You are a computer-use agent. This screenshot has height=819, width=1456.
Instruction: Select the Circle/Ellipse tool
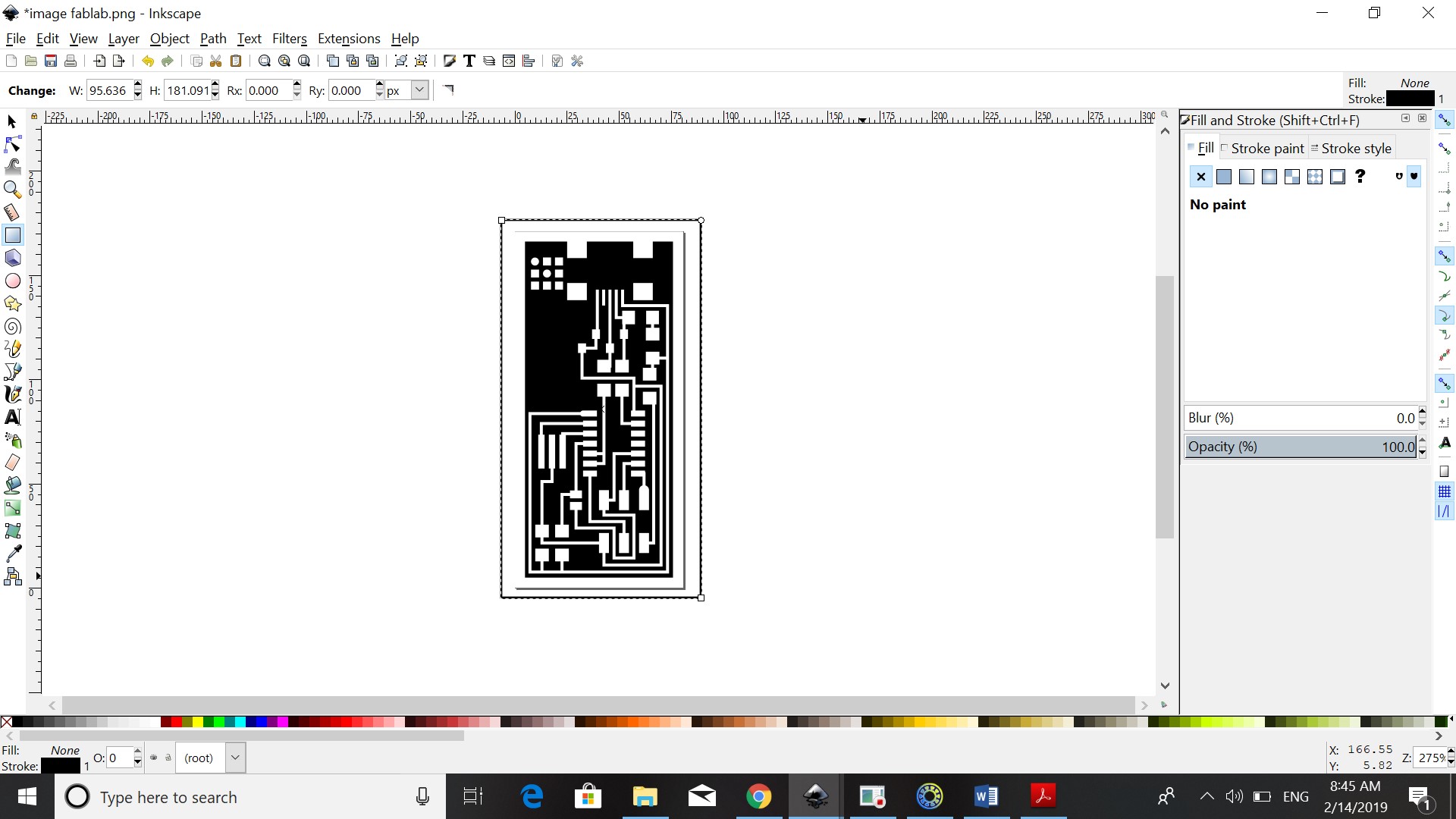(13, 281)
